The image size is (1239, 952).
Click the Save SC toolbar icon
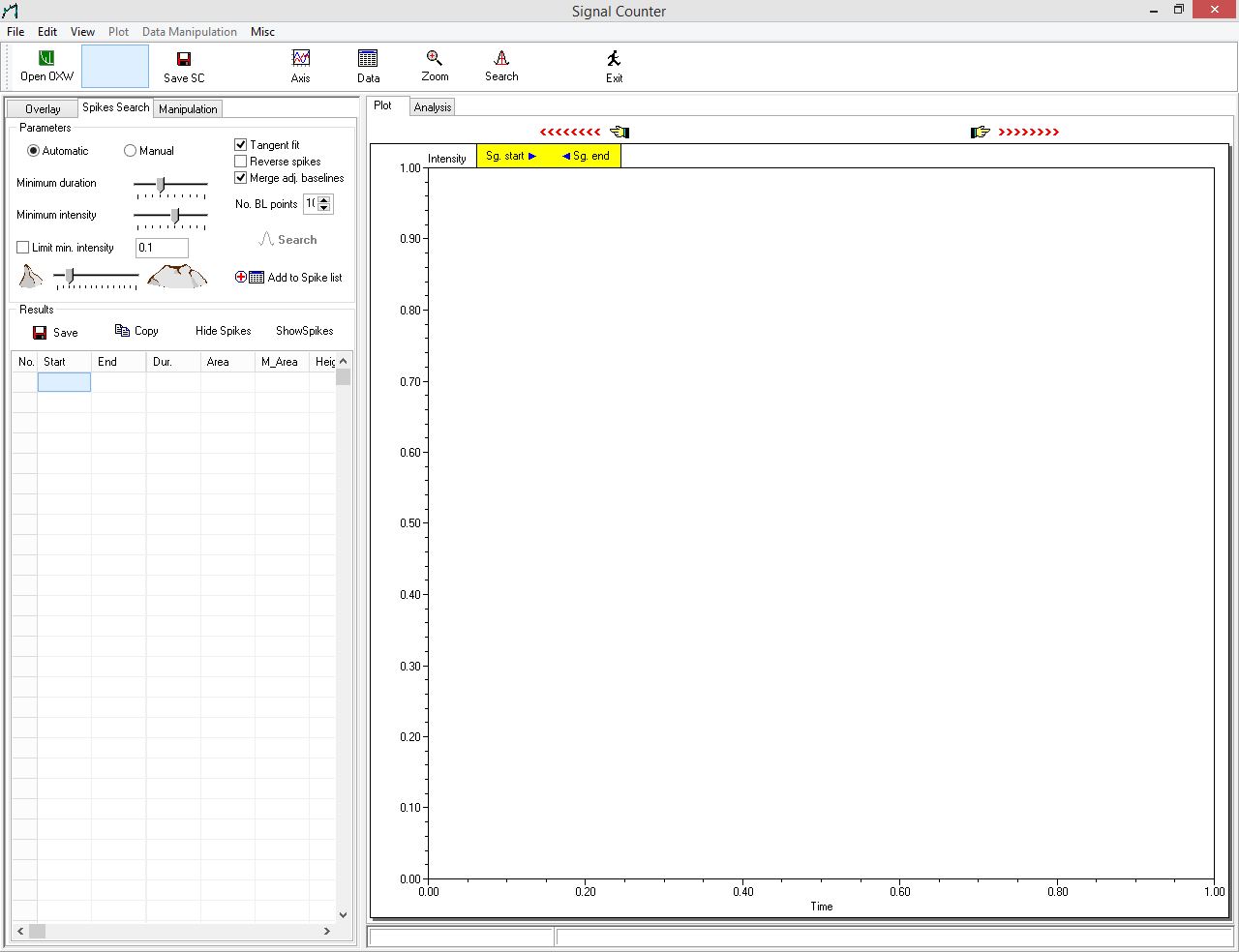tap(184, 60)
